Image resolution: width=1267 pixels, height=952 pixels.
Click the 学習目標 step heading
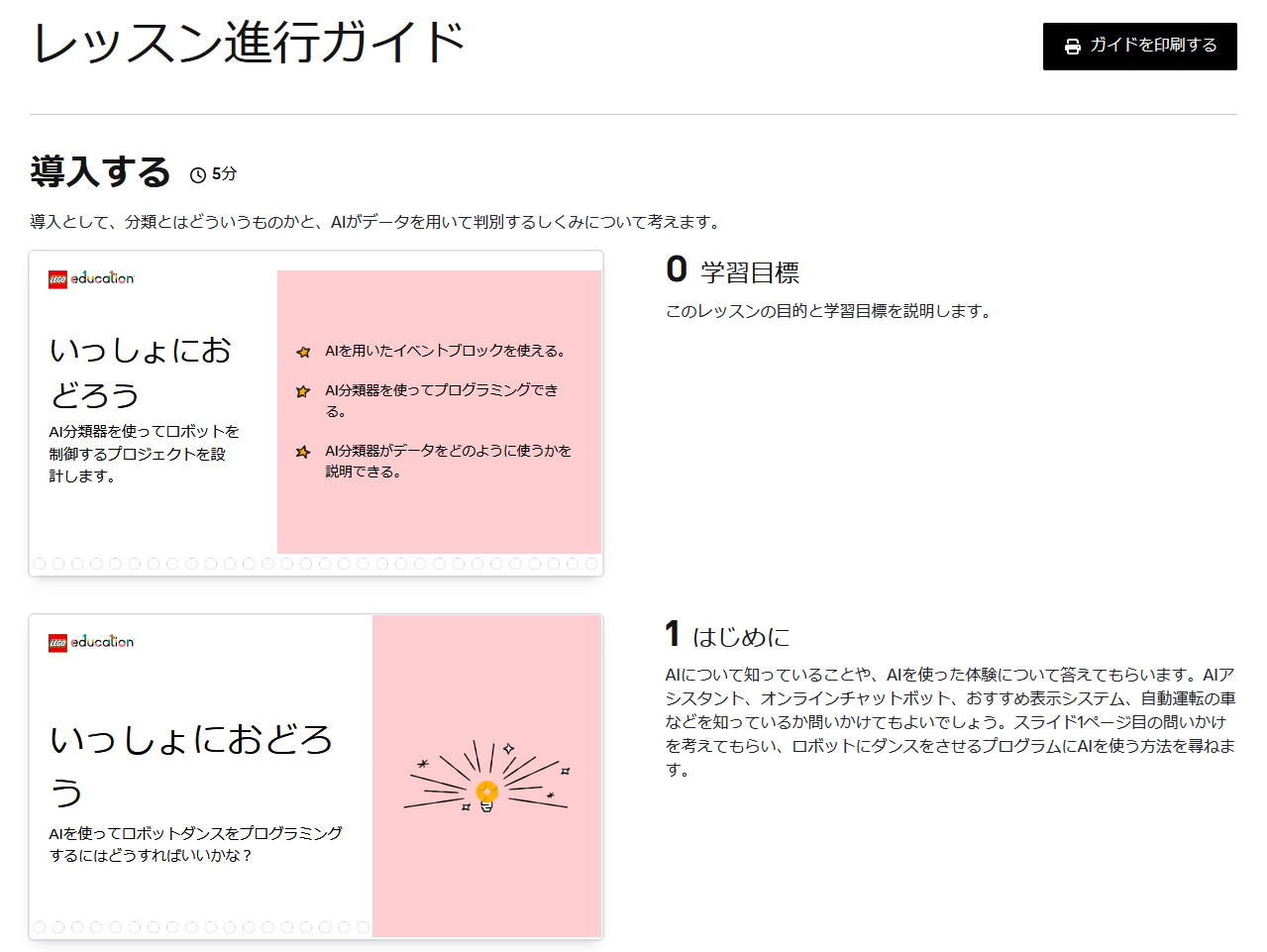[x=749, y=272]
